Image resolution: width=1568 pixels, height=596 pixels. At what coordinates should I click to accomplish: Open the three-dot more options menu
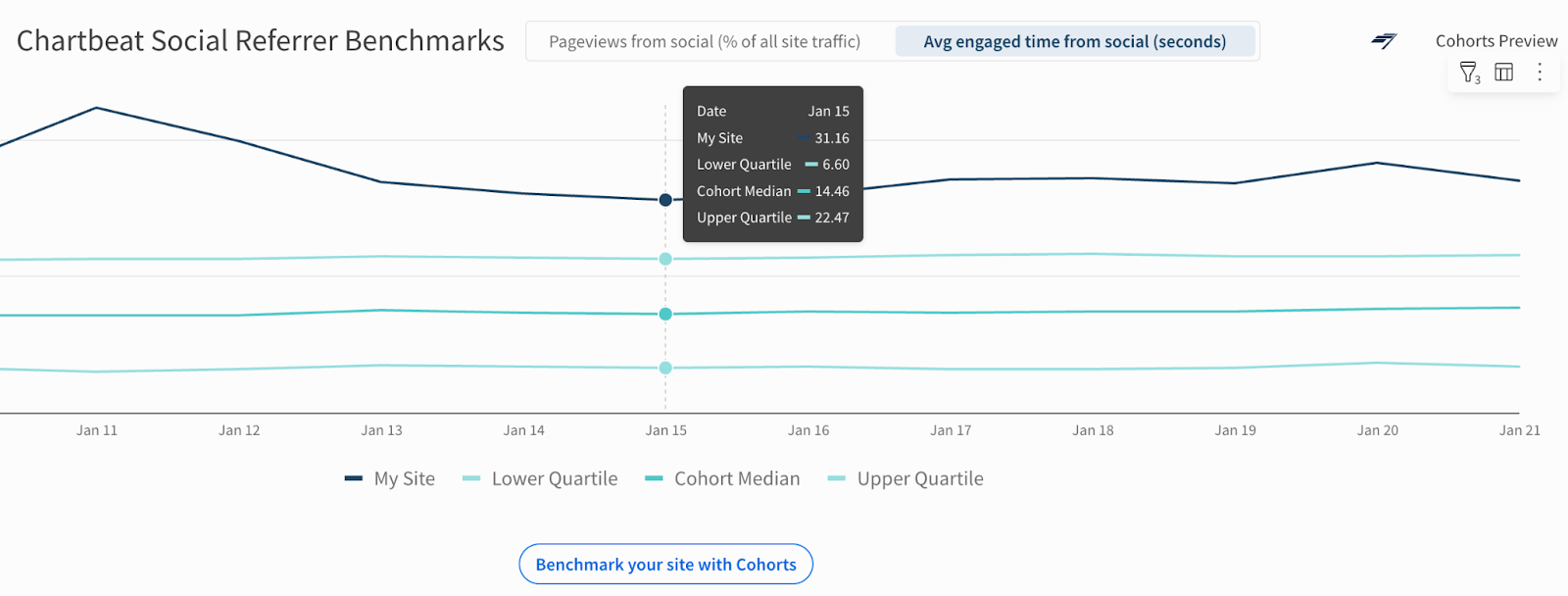(x=1540, y=72)
